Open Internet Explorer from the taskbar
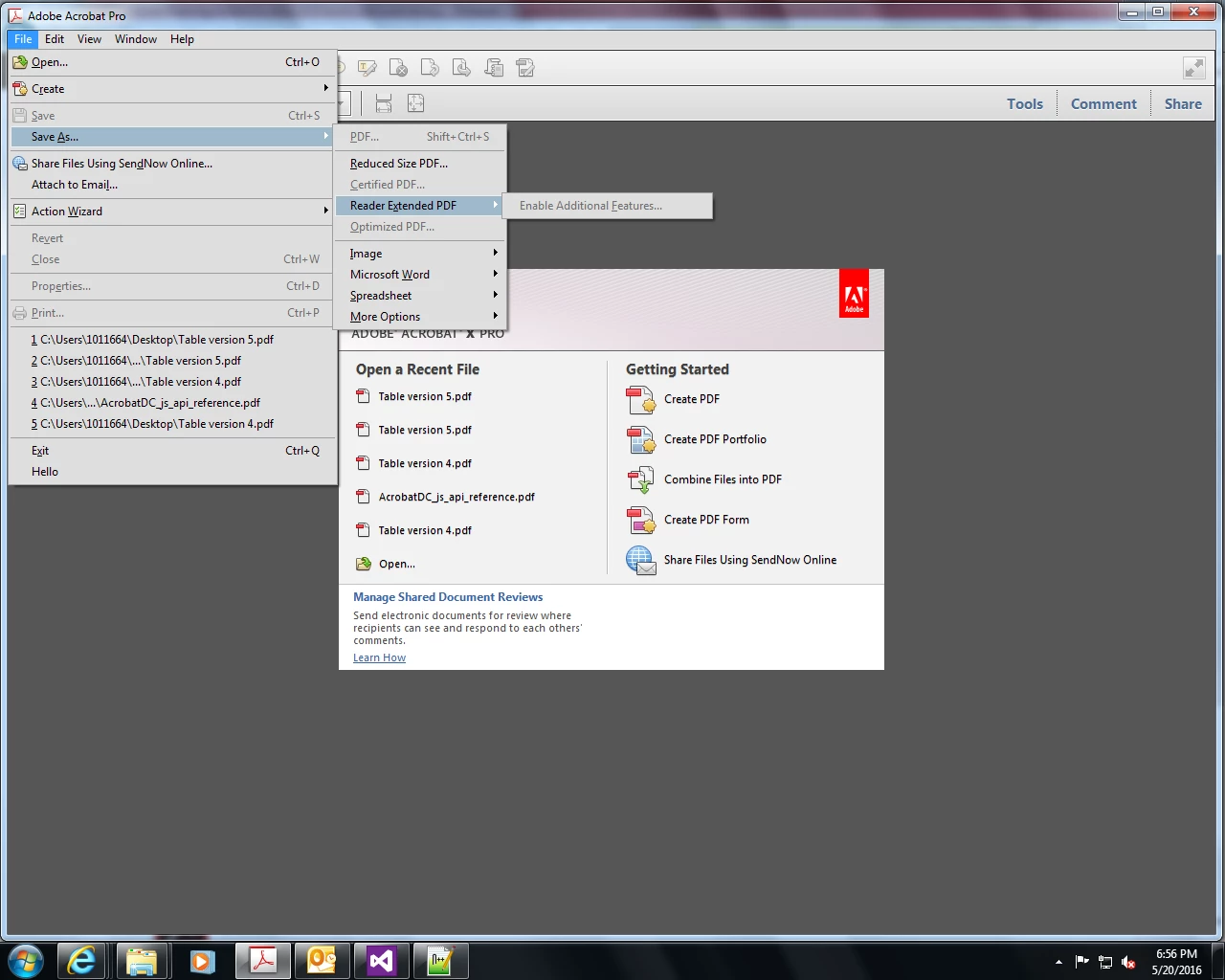1225x980 pixels. [x=82, y=960]
